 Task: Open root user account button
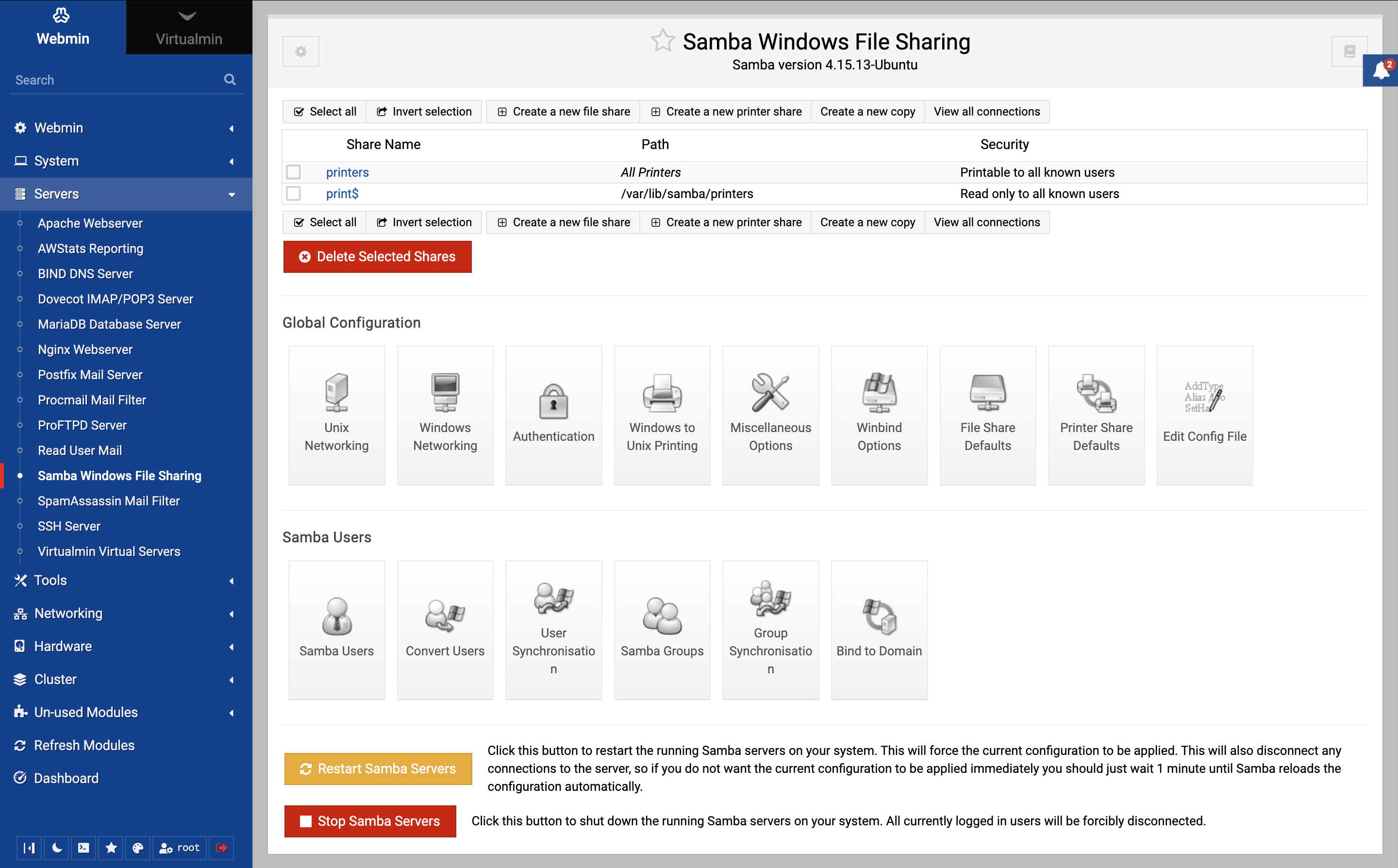tap(180, 847)
